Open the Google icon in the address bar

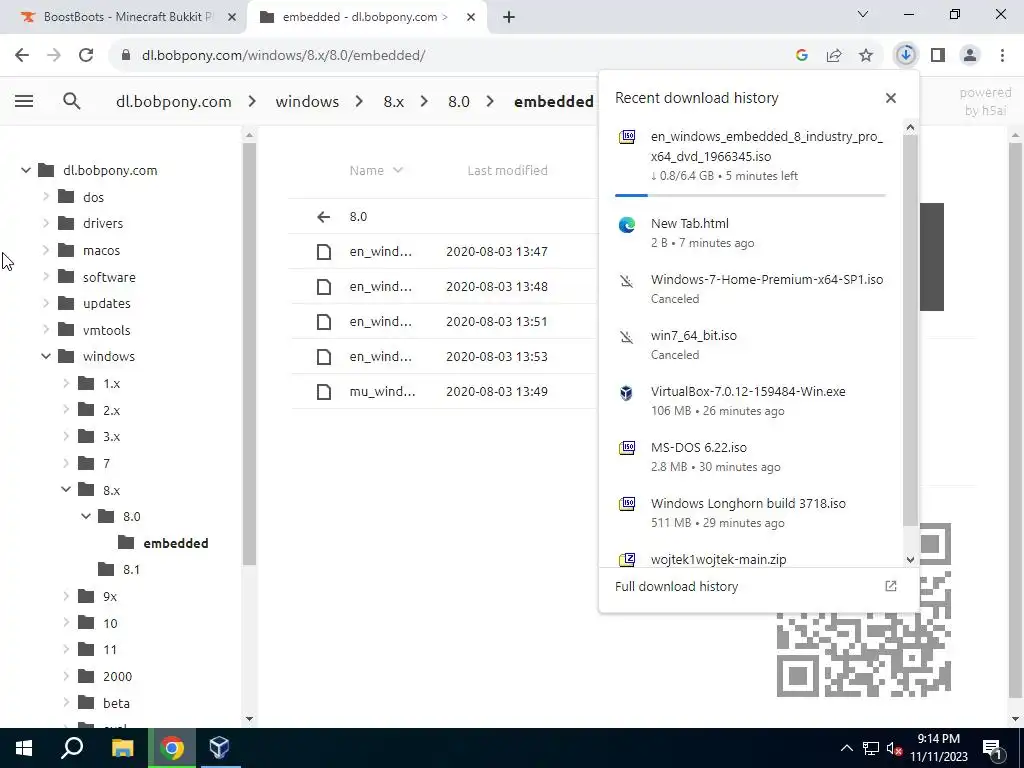pyautogui.click(x=801, y=56)
